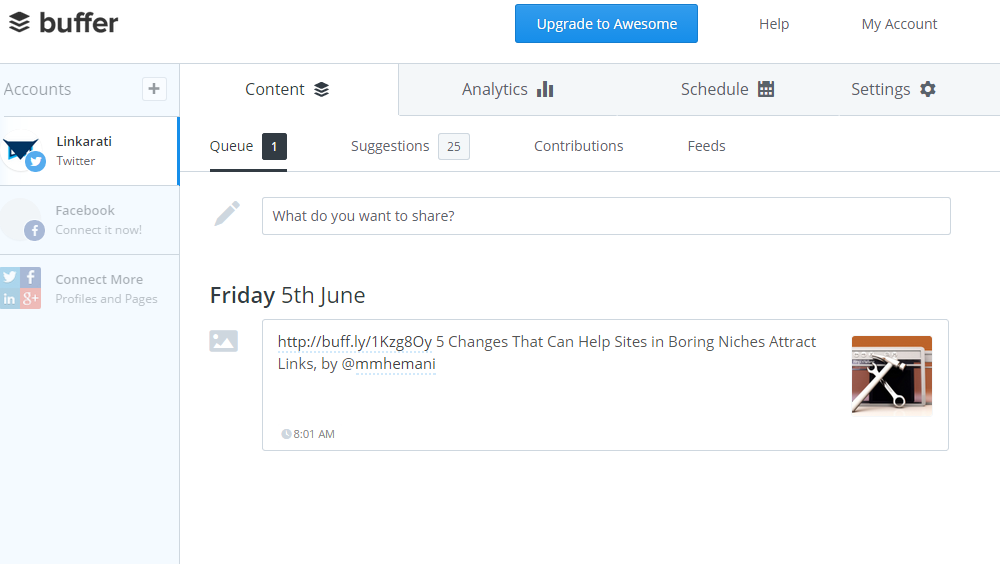The width and height of the screenshot is (1000, 564).
Task: Go to the Settings tab
Action: (x=893, y=89)
